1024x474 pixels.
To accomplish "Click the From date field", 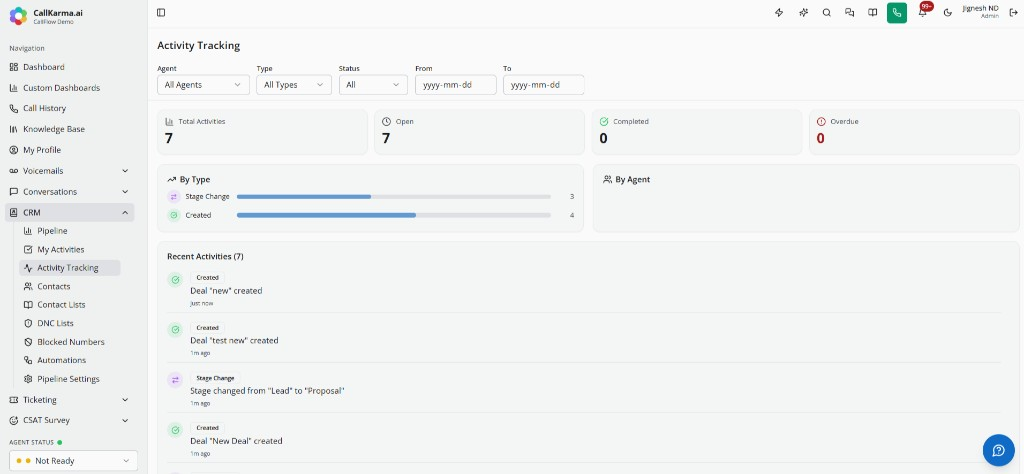I will tap(456, 85).
